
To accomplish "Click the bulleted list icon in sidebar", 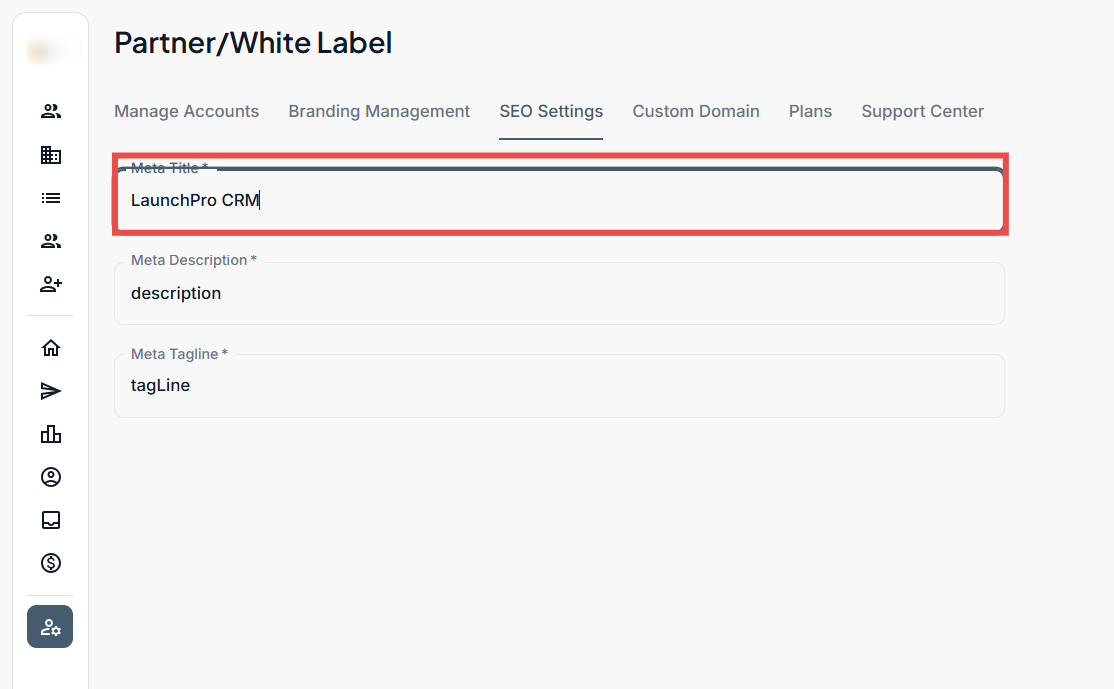I will [50, 198].
